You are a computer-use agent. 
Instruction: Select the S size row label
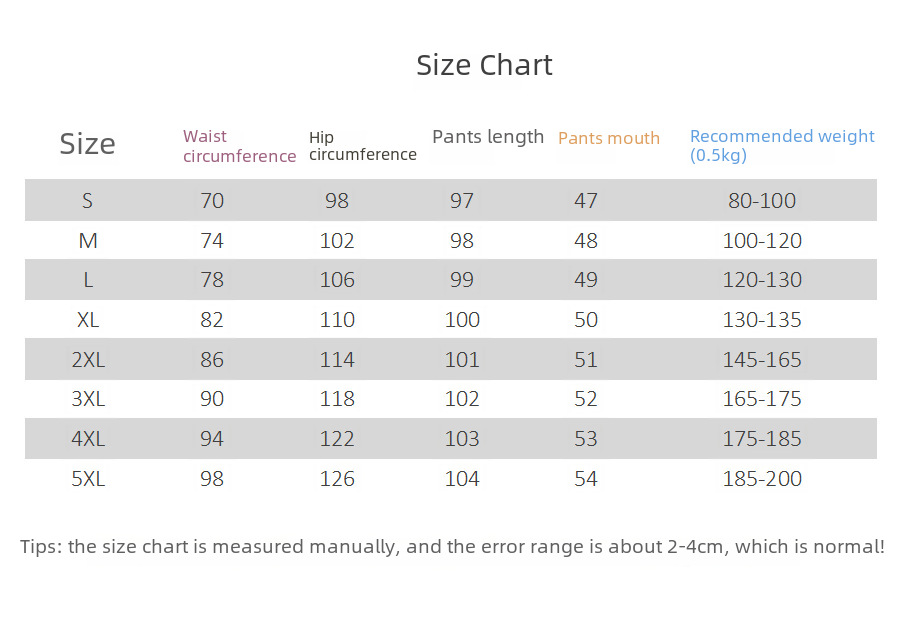(x=87, y=201)
